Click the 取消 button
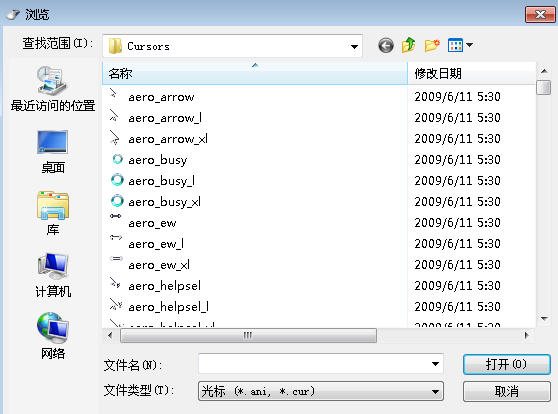This screenshot has height=414, width=558. pos(507,392)
